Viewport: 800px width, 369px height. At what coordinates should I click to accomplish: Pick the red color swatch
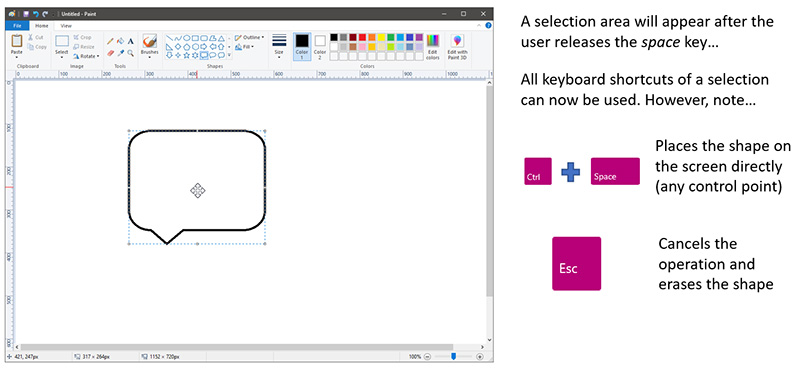point(362,37)
